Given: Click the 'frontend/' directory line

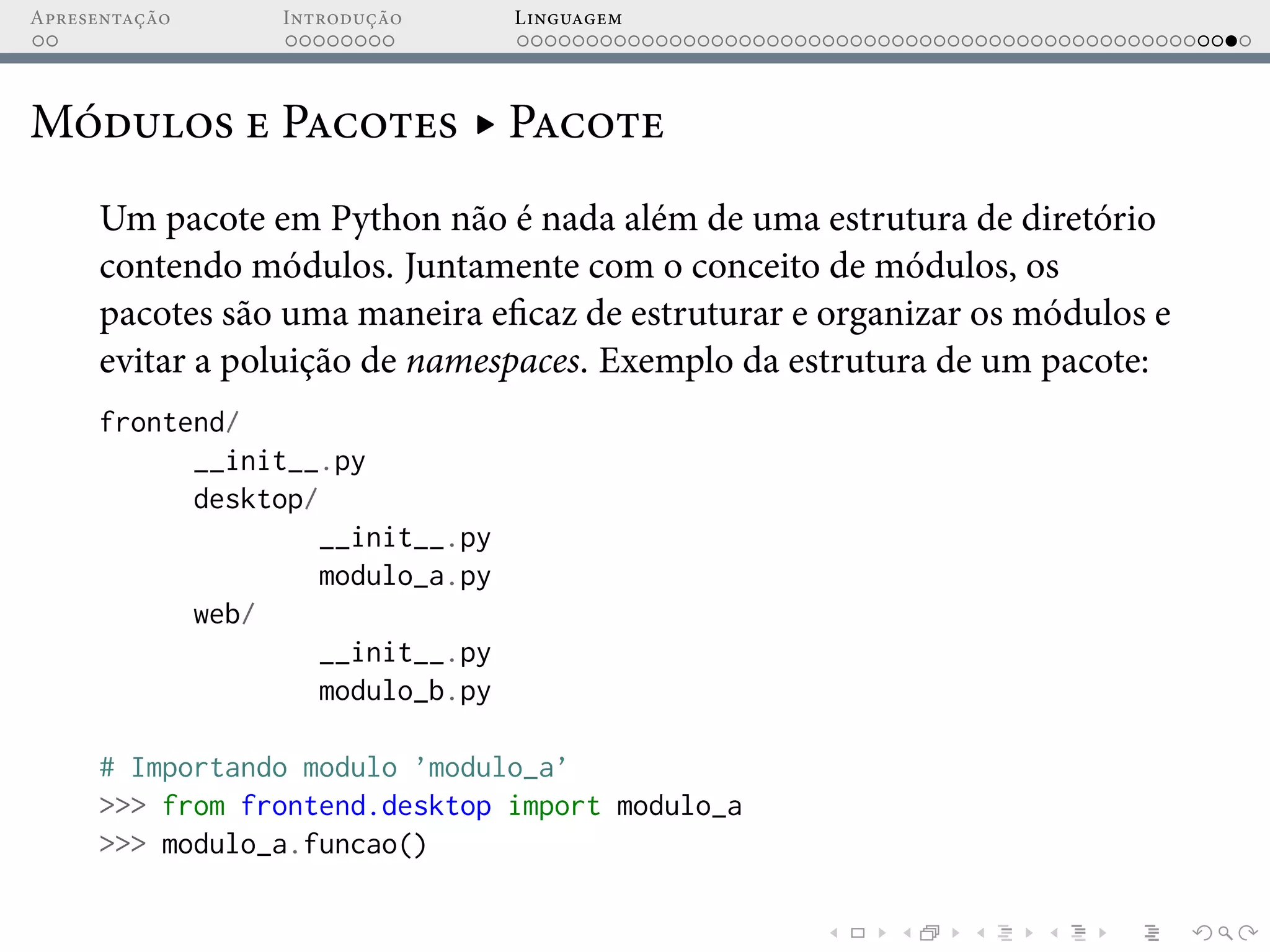Looking at the screenshot, I should click(169, 422).
